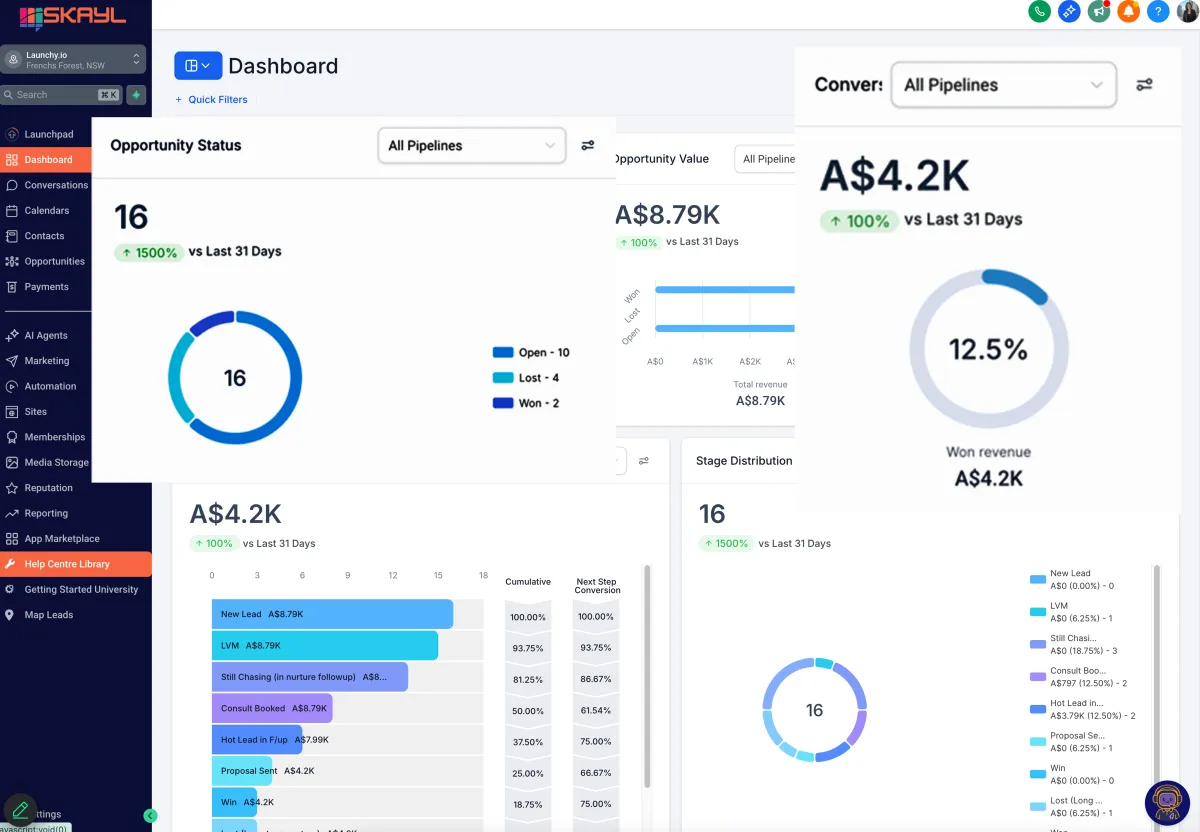Screen dimensions: 1200x832
Task: Open All Pipelines dropdown in Conversion card
Action: click(1003, 85)
